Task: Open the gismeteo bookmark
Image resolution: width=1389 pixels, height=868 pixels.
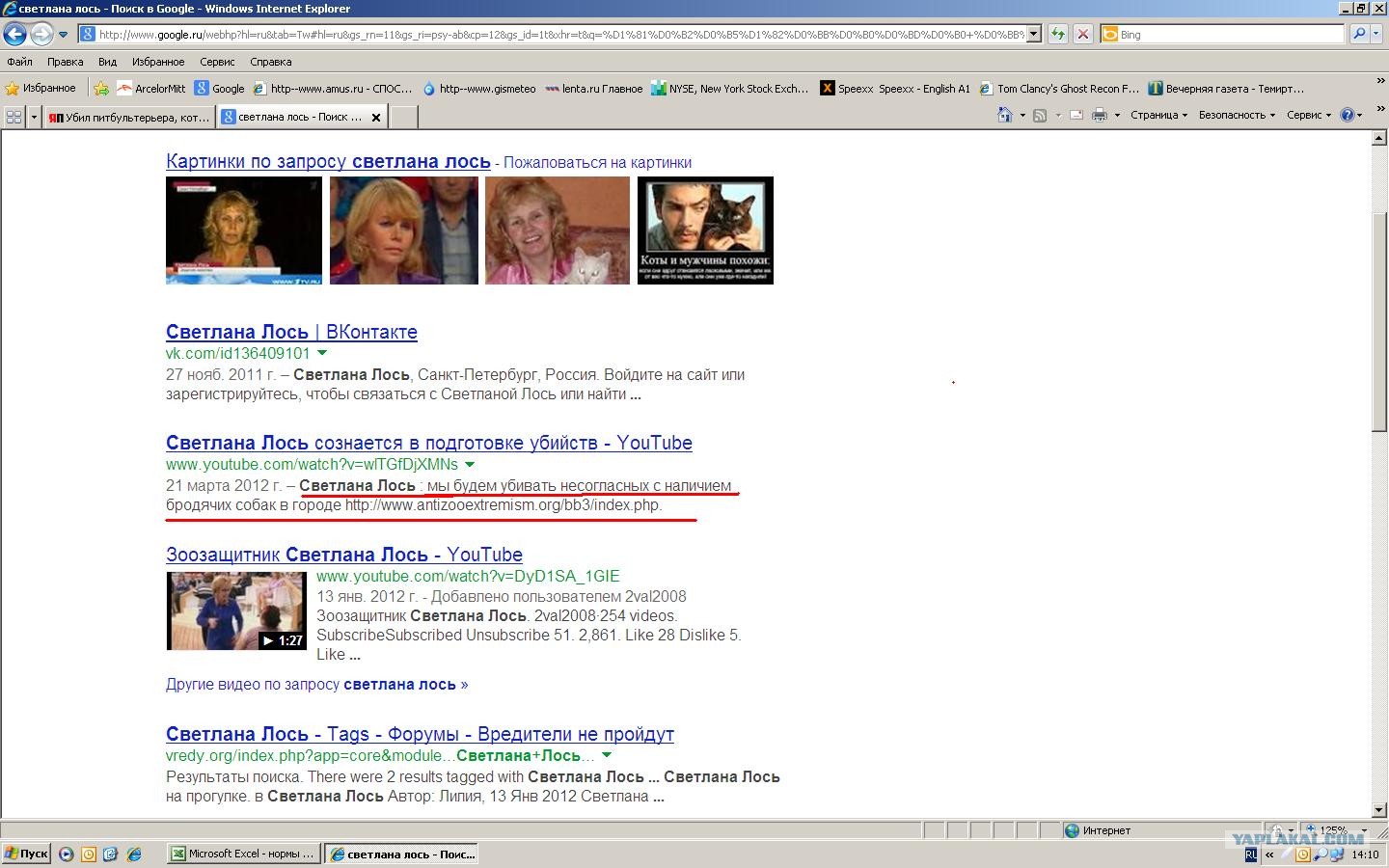Action: [479, 88]
